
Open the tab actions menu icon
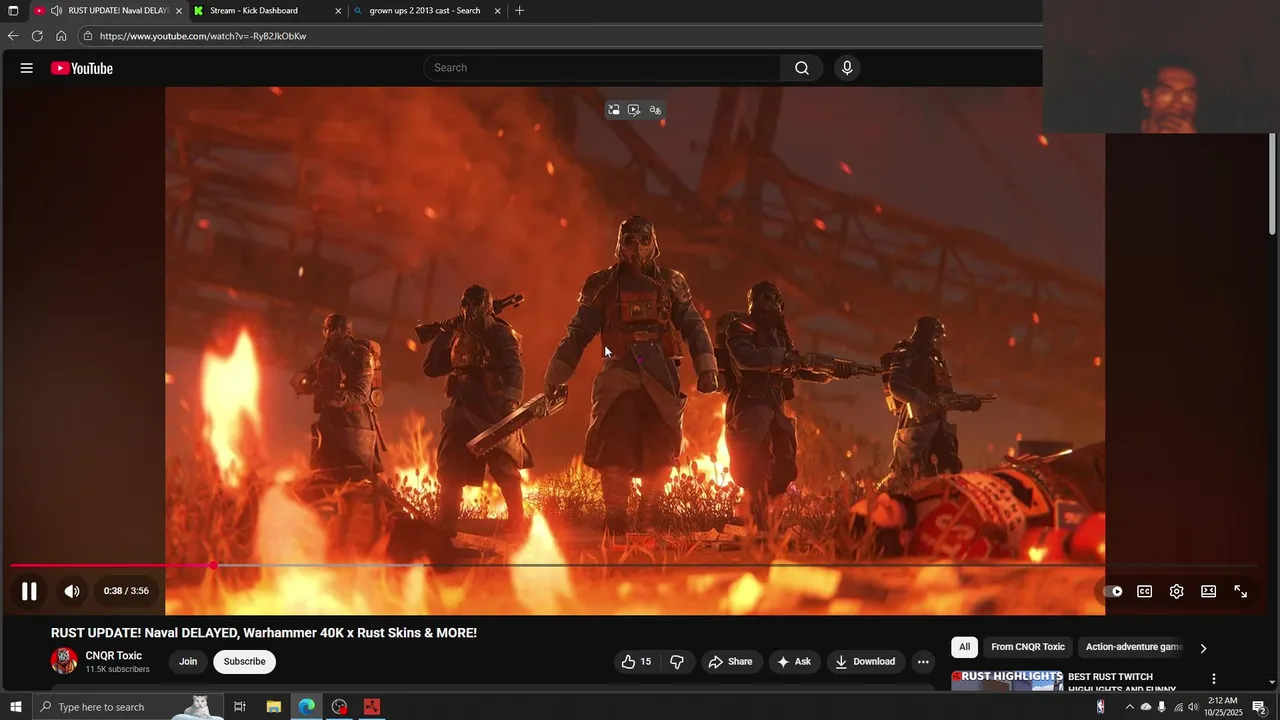coord(13,11)
